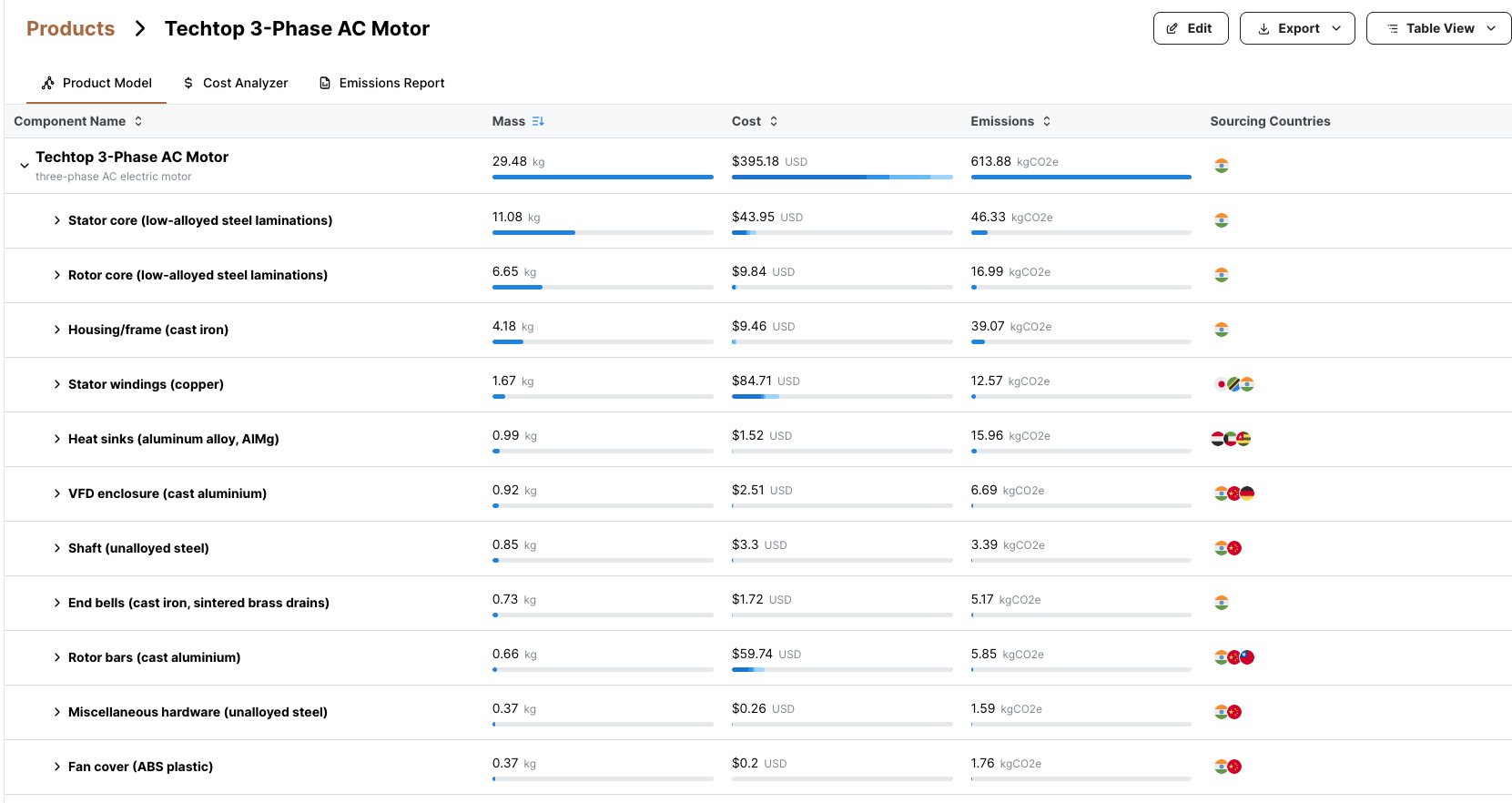This screenshot has width=1512, height=803.
Task: Click the 15.96 kgCO2e emissions for Heat sinks
Action: click(x=1010, y=435)
